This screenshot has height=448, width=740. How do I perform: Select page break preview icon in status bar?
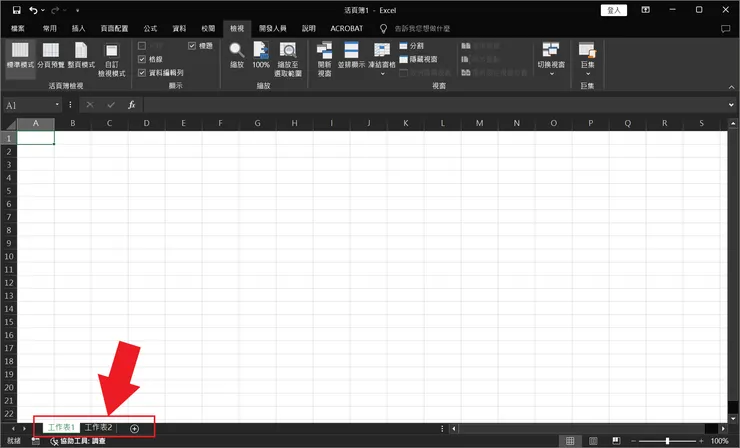tap(616, 441)
